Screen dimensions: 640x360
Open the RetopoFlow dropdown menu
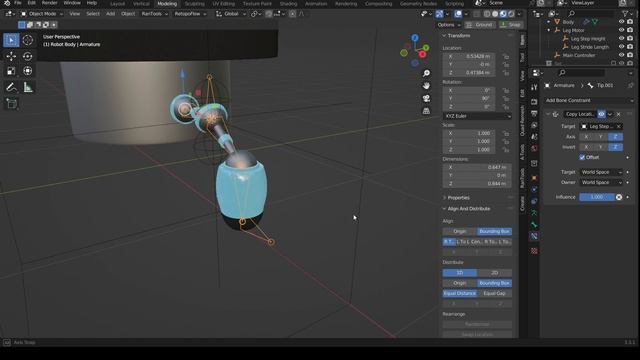point(190,14)
